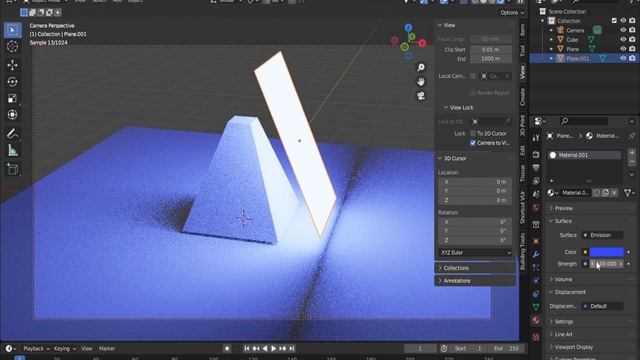Viewport: 640px width, 360px height.
Task: Click the red X axis on navigation gizmo
Action: [422, 43]
